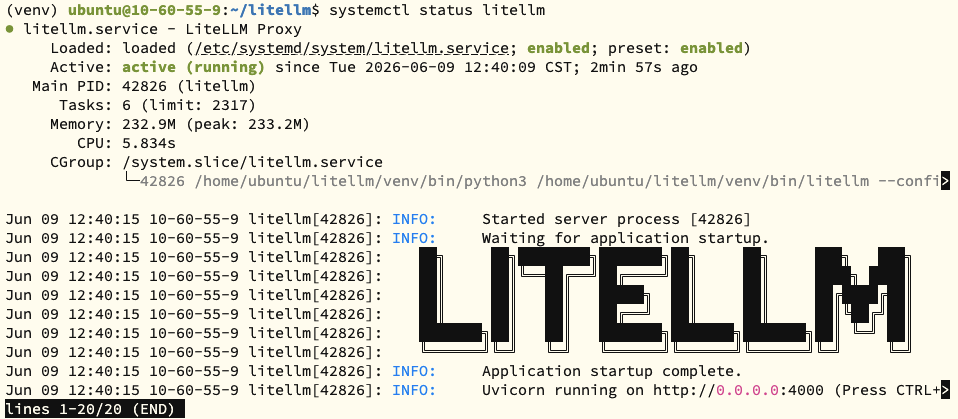Click the first green 'enabled' after the service path
The image size is (958, 419).
pyautogui.click(x=558, y=48)
